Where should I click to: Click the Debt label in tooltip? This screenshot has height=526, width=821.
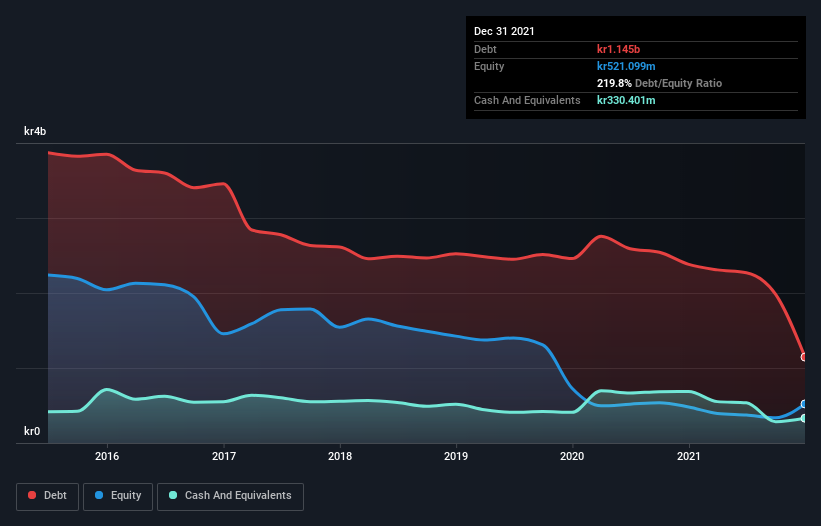tap(485, 49)
